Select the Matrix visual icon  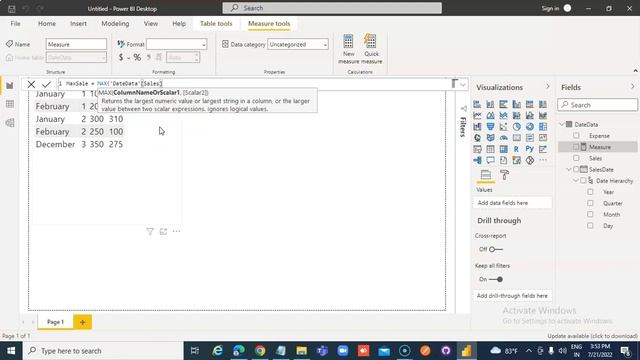coord(503,149)
